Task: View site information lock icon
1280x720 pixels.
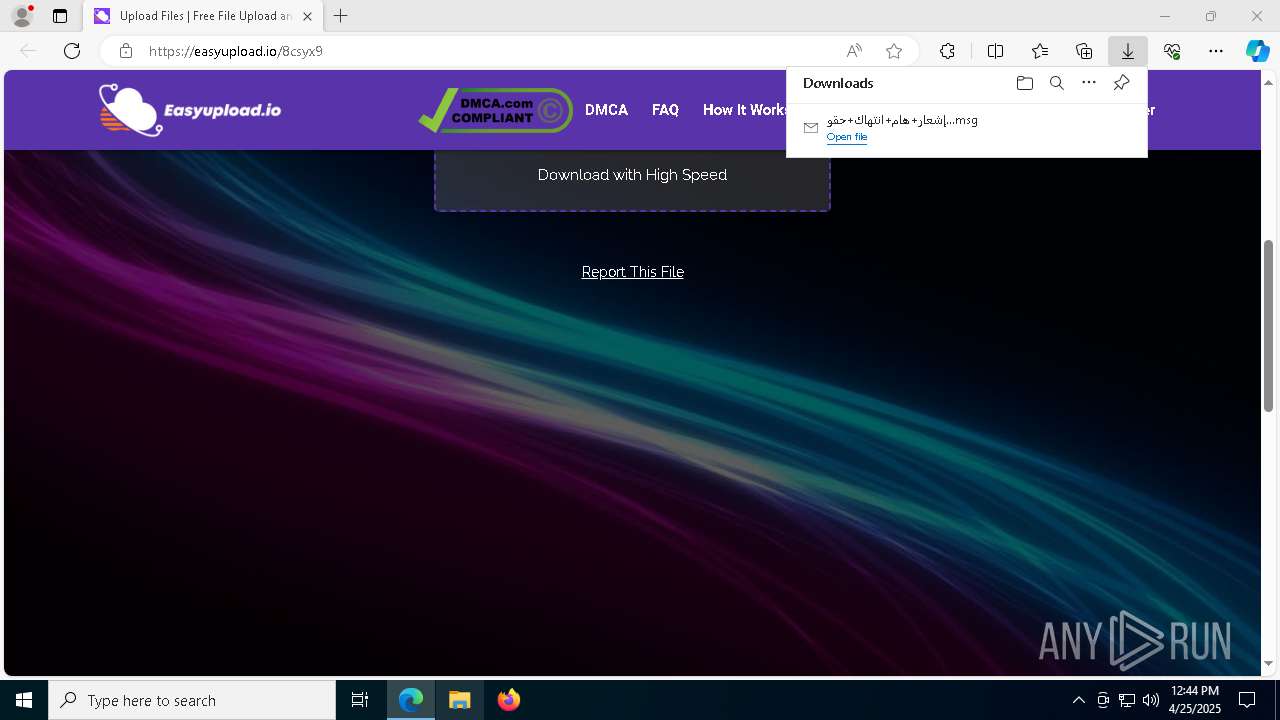Action: [126, 51]
